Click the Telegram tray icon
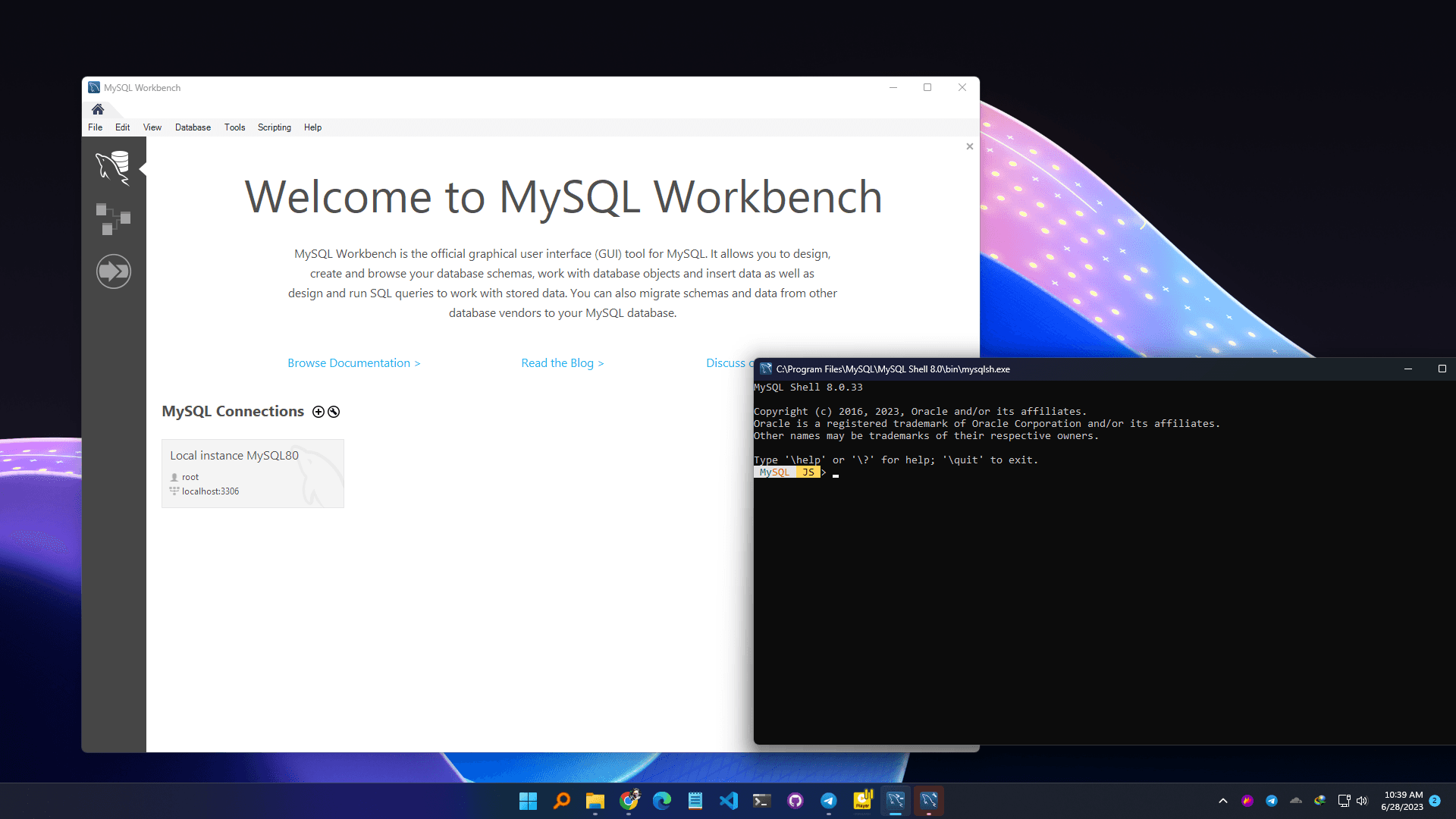This screenshot has height=819, width=1456. tap(1272, 801)
